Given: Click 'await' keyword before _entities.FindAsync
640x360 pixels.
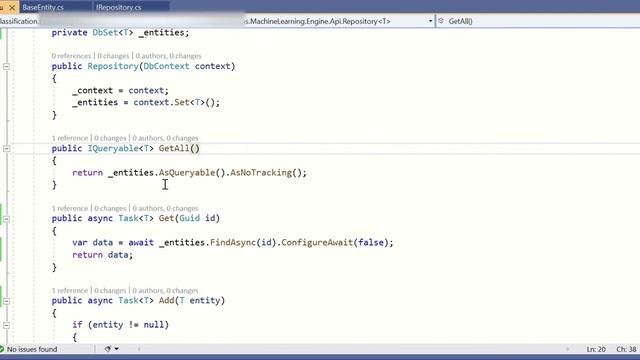Looking at the screenshot, I should (x=141, y=243).
